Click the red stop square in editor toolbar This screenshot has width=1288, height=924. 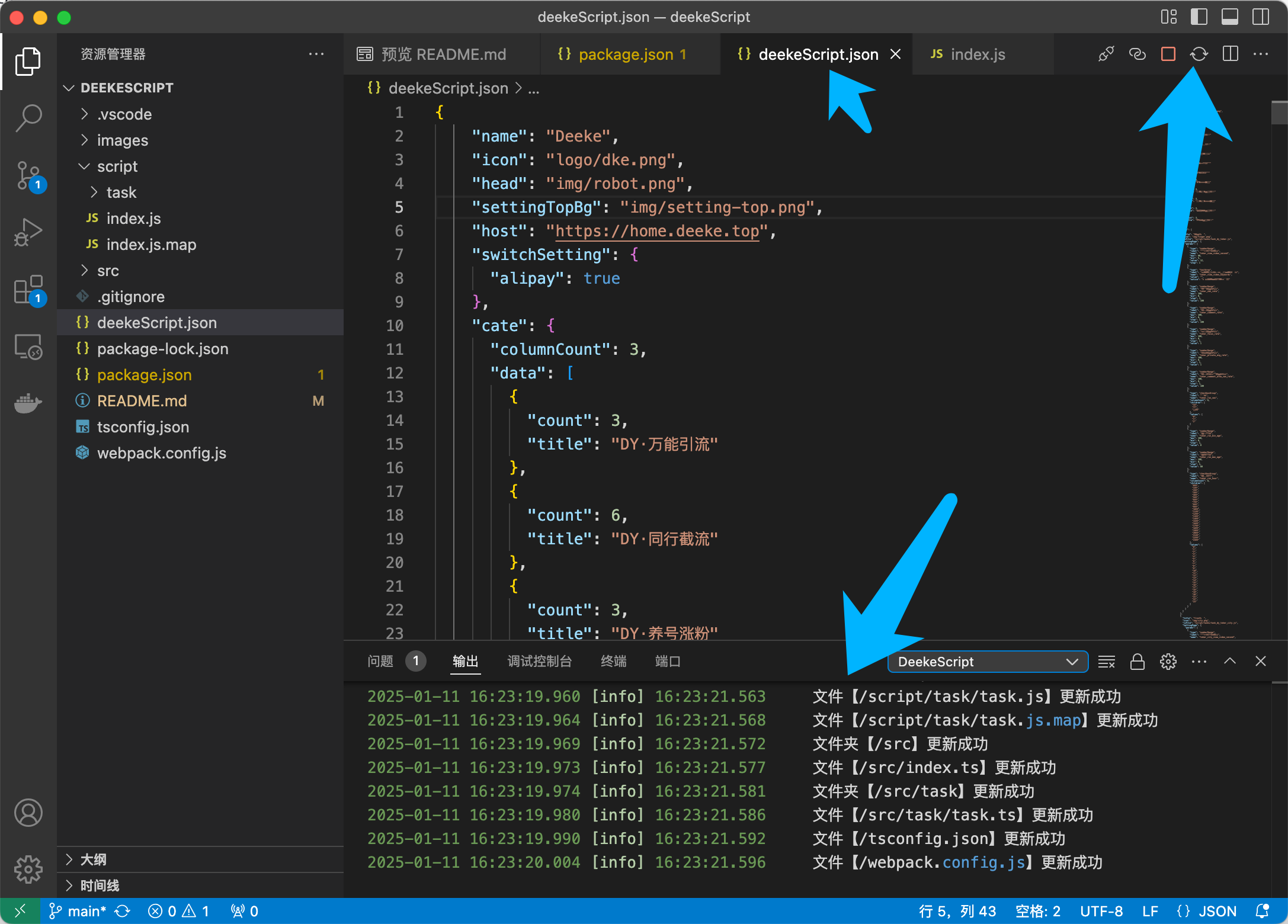pos(1168,54)
